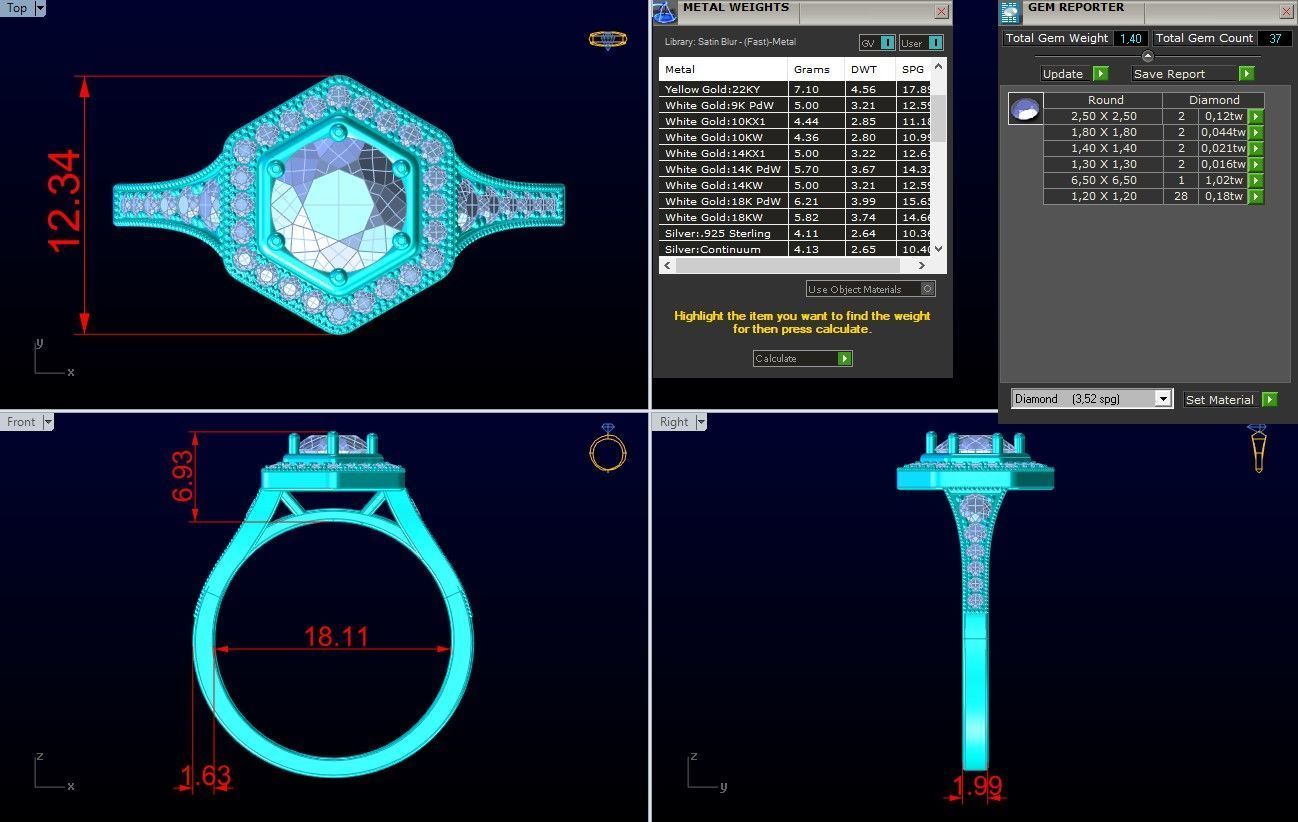Click the 6,50 X 6,50 gem size cell
This screenshot has height=822, width=1298.
click(x=1104, y=180)
